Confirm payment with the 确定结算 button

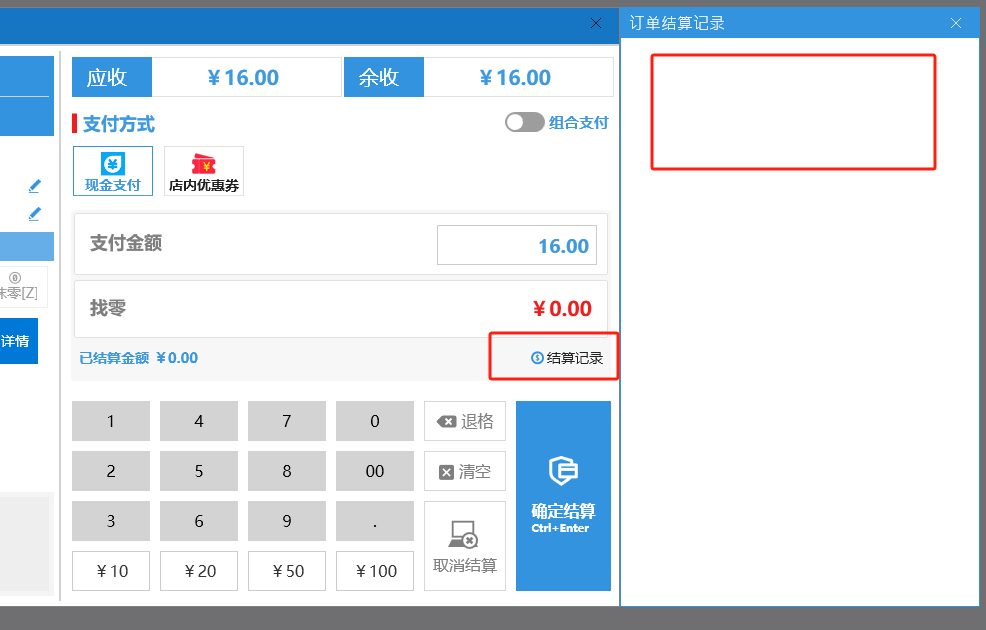click(563, 496)
